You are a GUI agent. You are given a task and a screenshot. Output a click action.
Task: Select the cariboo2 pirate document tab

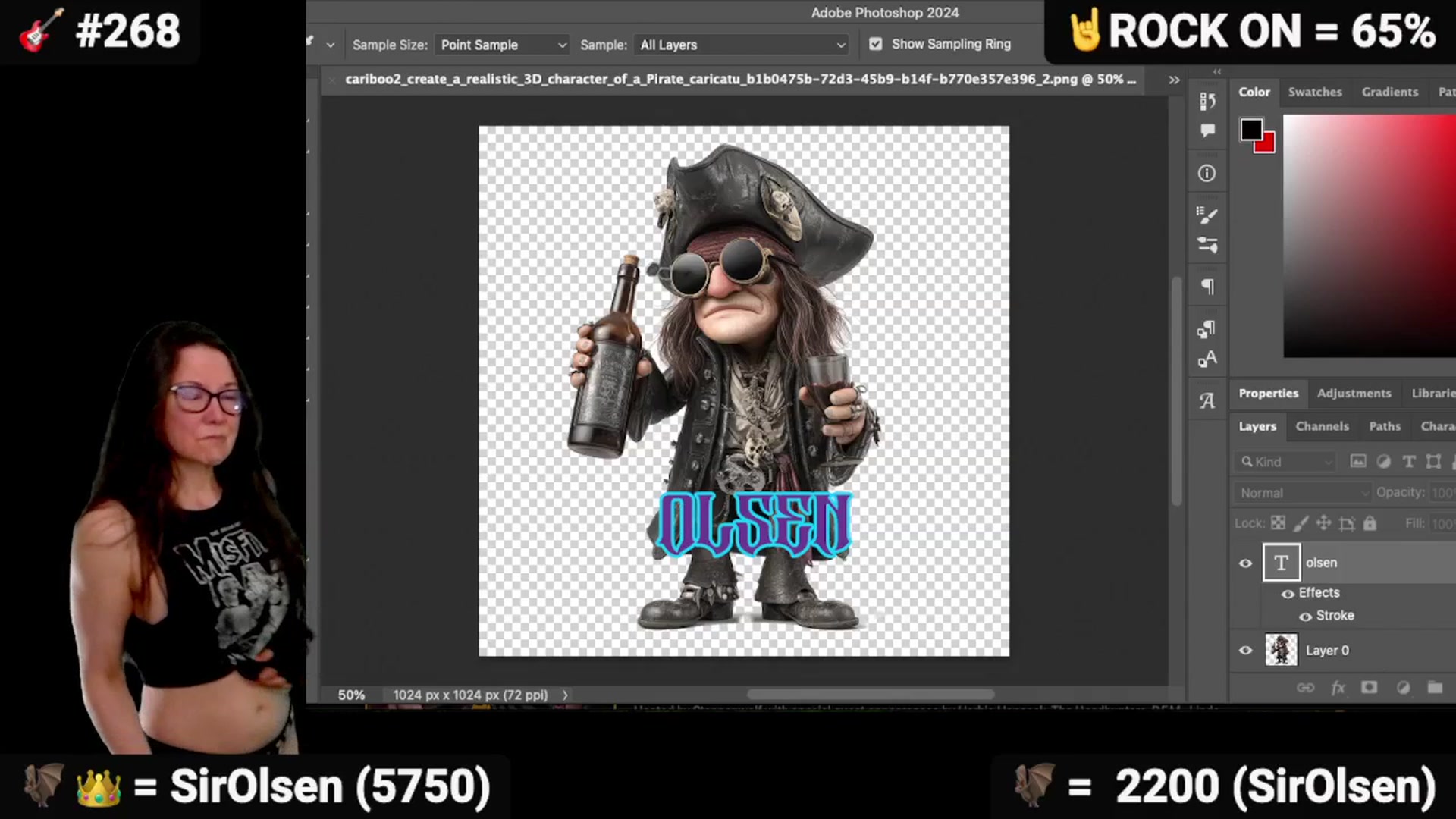click(x=740, y=79)
